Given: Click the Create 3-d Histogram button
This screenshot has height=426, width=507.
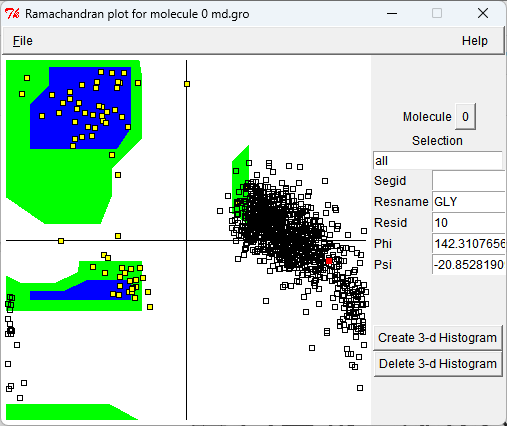Looking at the screenshot, I should pos(437,338).
